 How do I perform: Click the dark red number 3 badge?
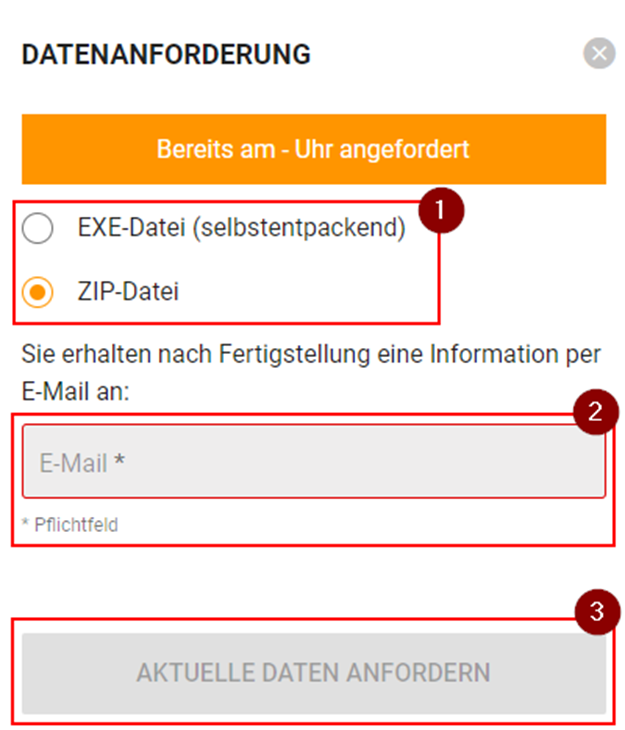pyautogui.click(x=596, y=612)
